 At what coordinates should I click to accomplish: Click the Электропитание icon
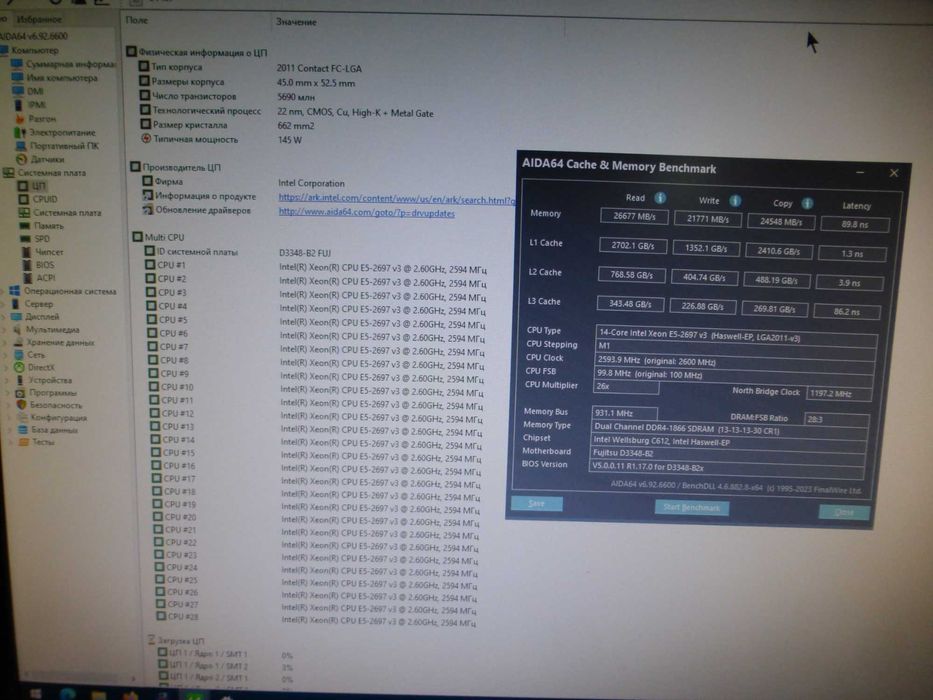(x=20, y=132)
